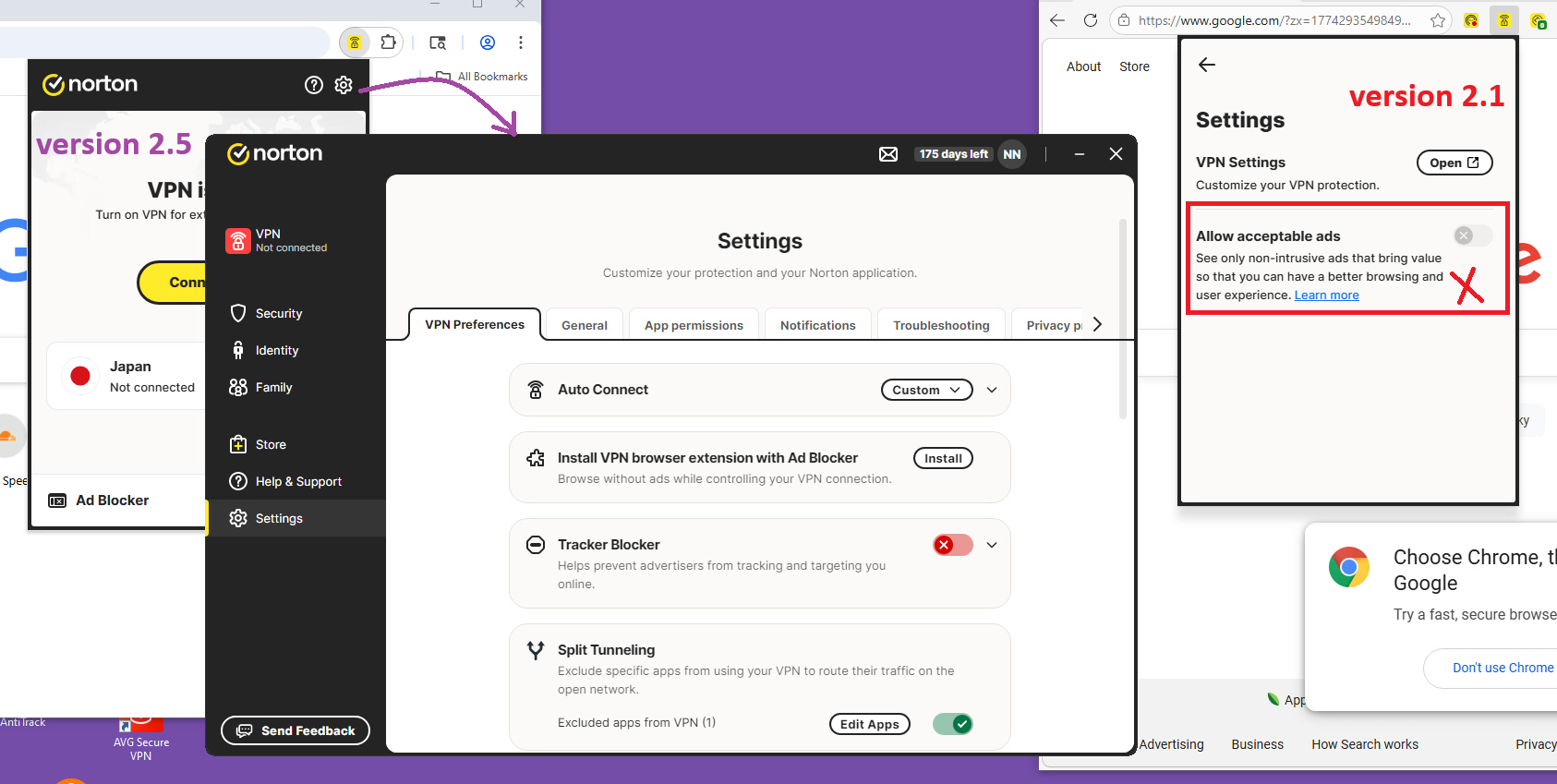The image size is (1557, 784).
Task: Open the How Search works footer link
Action: pos(1365,744)
